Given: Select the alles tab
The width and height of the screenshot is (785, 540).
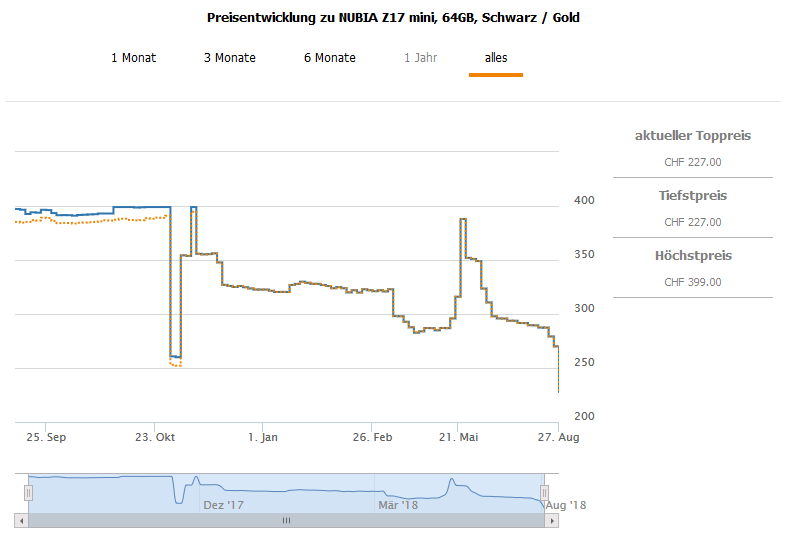Looking at the screenshot, I should click(496, 58).
